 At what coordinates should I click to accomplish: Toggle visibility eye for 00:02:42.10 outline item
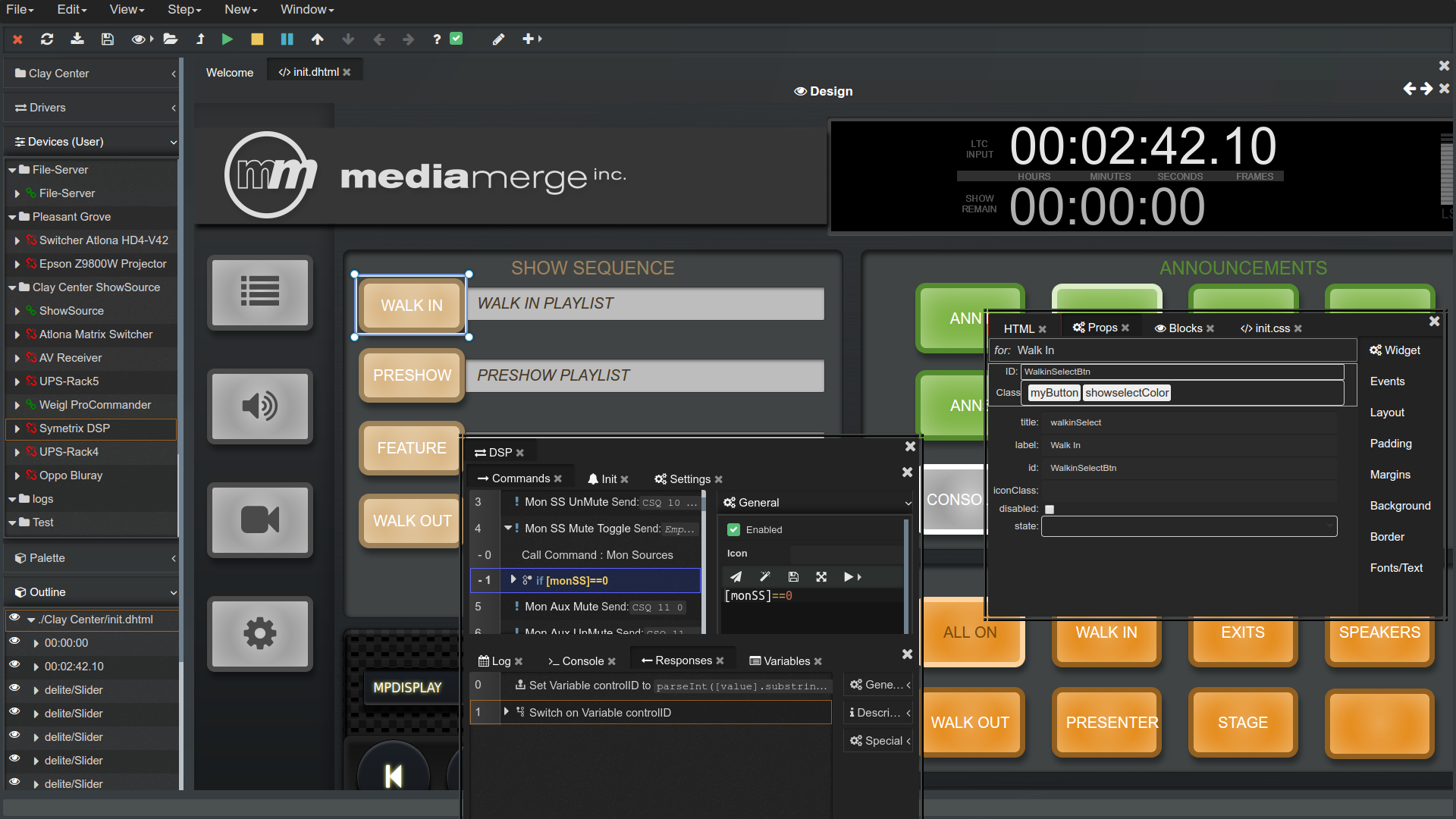(14, 665)
